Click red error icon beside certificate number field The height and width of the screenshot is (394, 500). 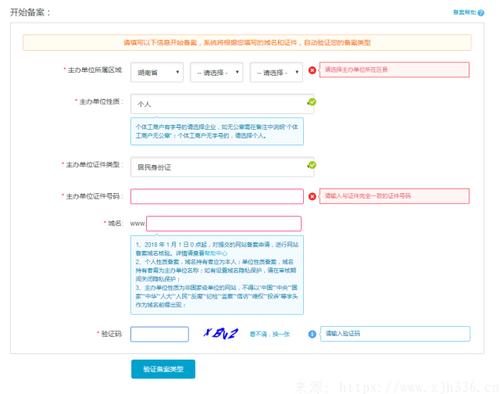(x=312, y=196)
